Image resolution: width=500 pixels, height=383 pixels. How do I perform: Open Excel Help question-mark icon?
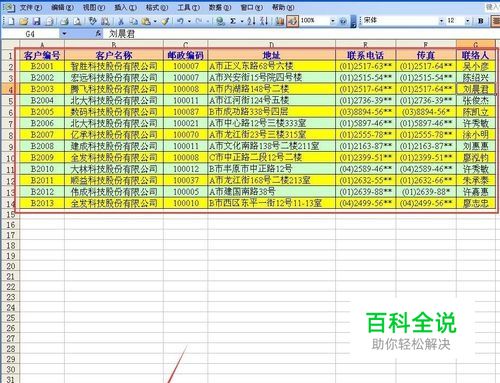(343, 21)
